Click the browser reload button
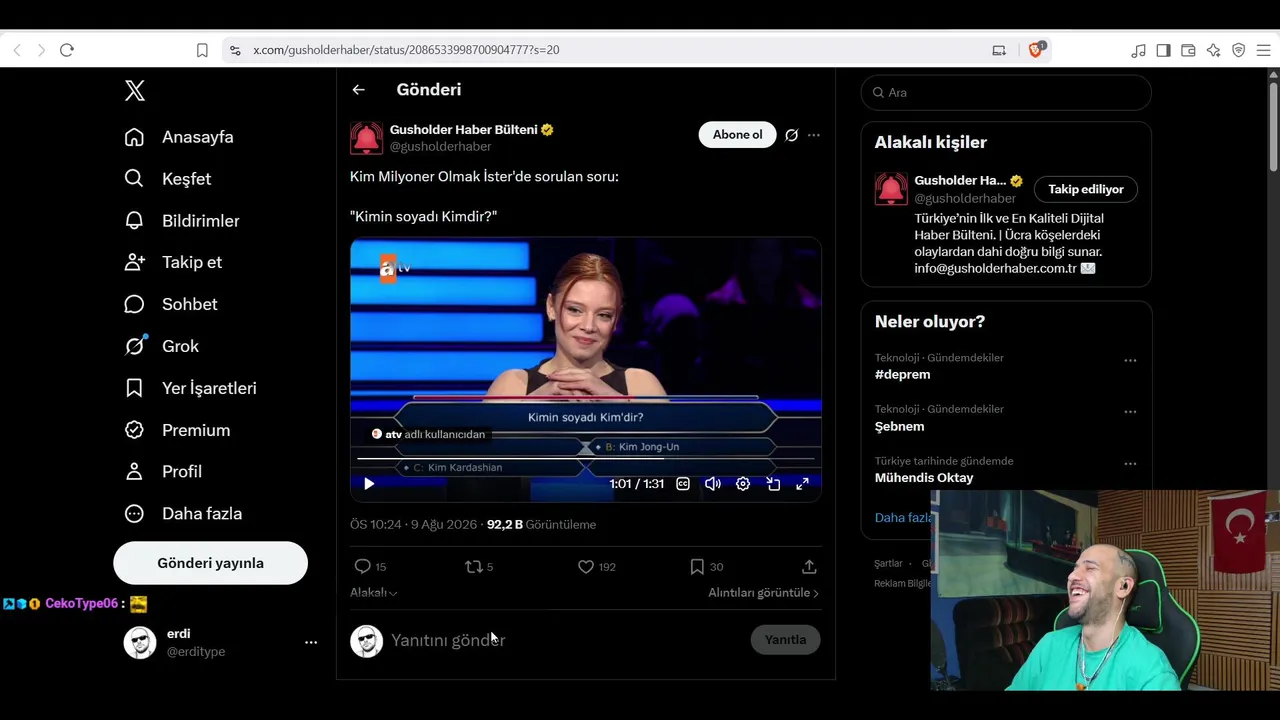1280x720 pixels. point(67,50)
